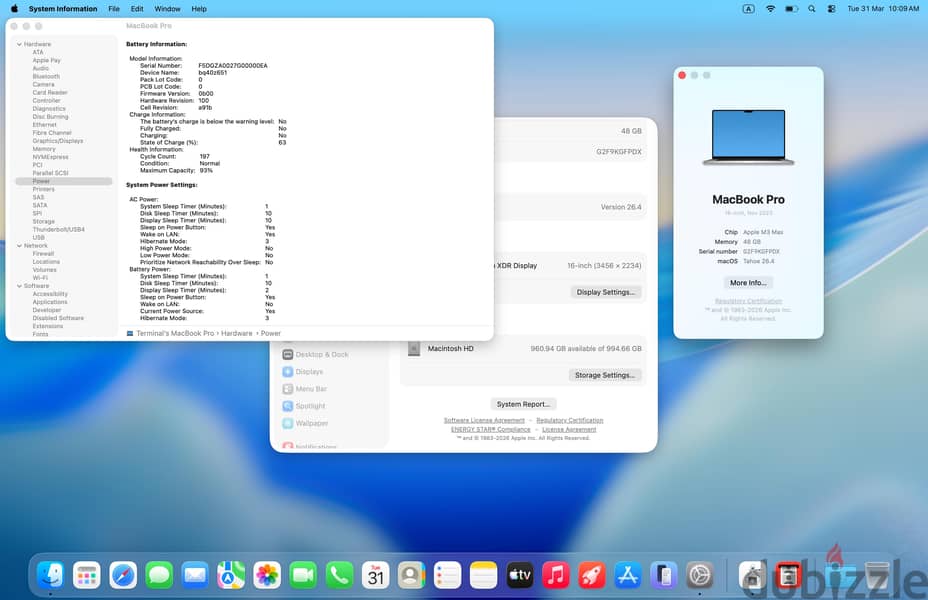Click Terminal's MacBook Pro in path bar
This screenshot has height=600, width=928.
coord(175,333)
